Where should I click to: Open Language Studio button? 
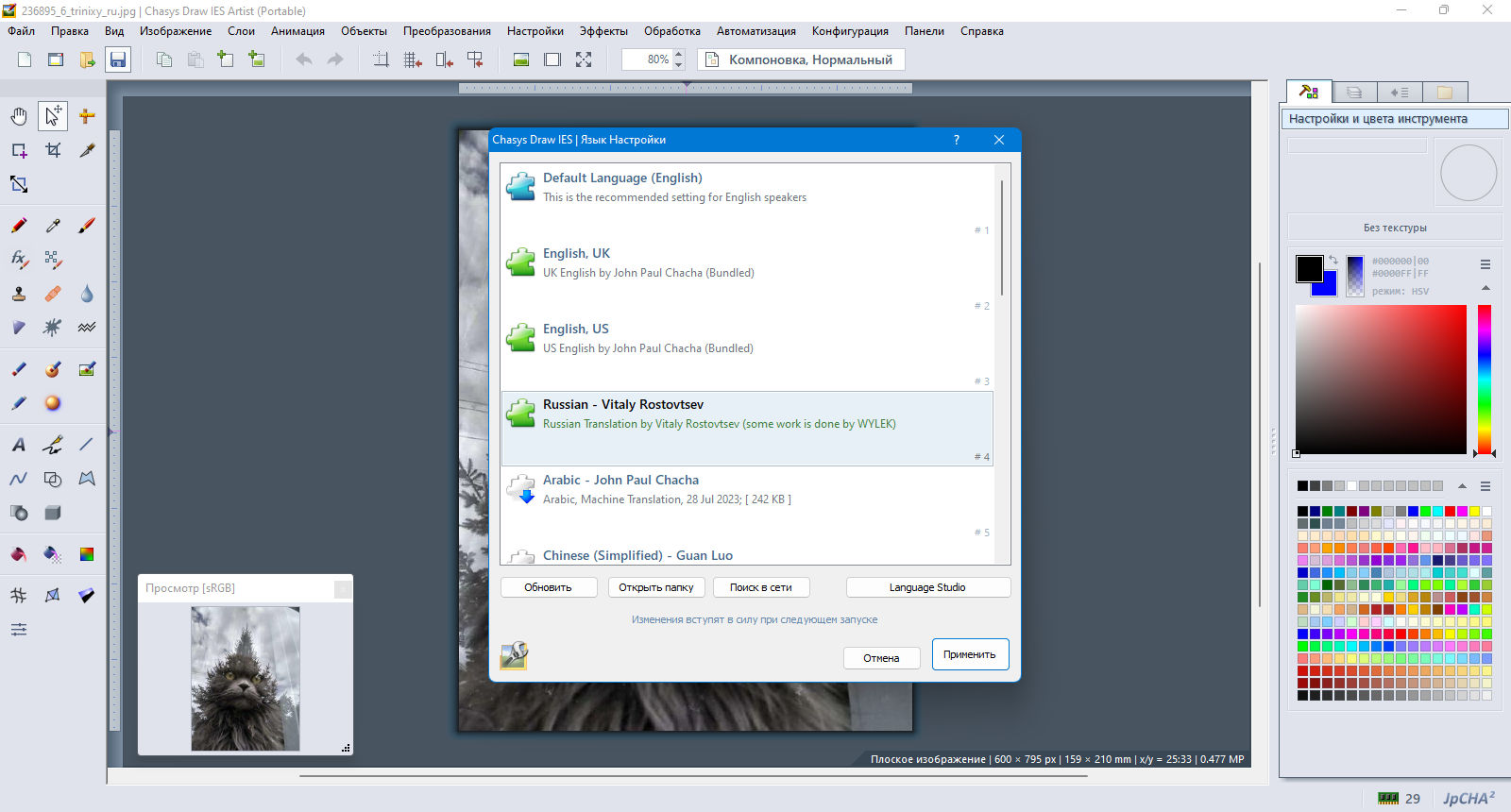928,587
